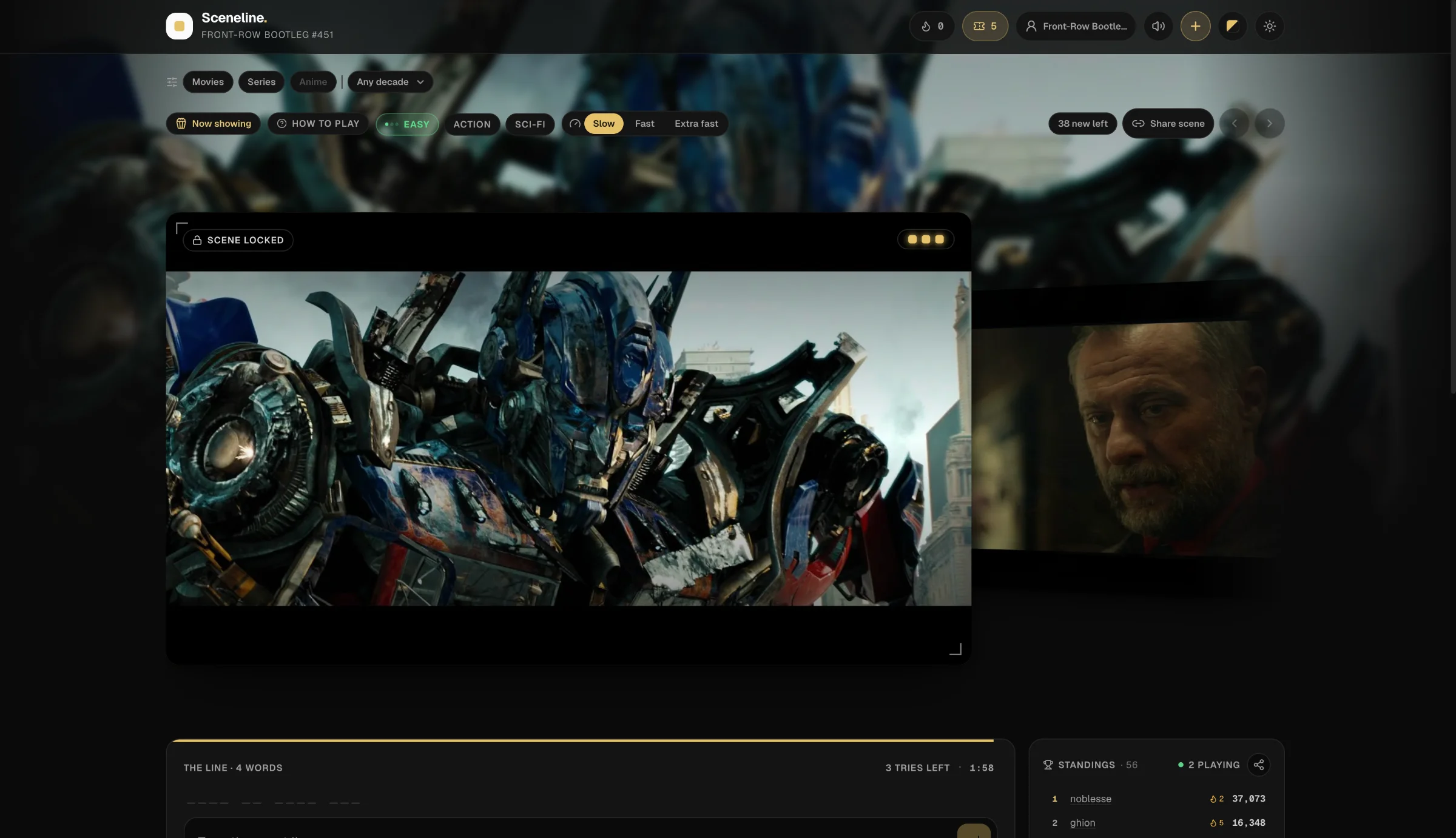
Task: Open the Now showing section
Action: coord(213,124)
